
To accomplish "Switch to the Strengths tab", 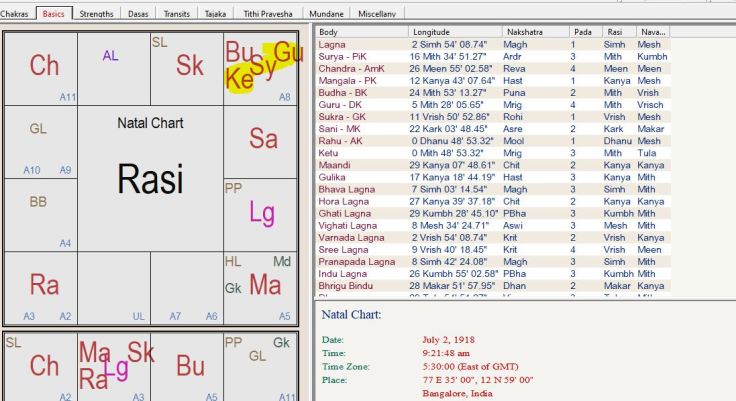I will tap(95, 14).
